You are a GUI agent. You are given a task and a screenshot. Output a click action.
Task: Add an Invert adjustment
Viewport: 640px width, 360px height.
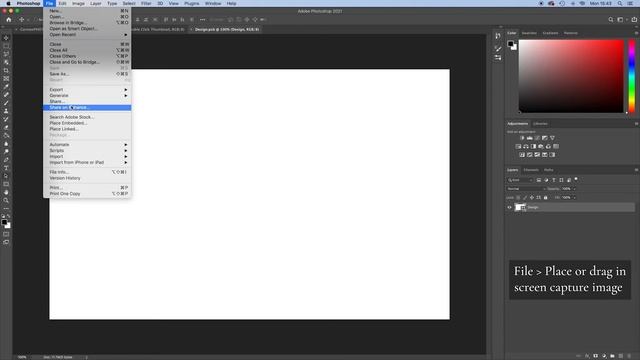click(522, 155)
